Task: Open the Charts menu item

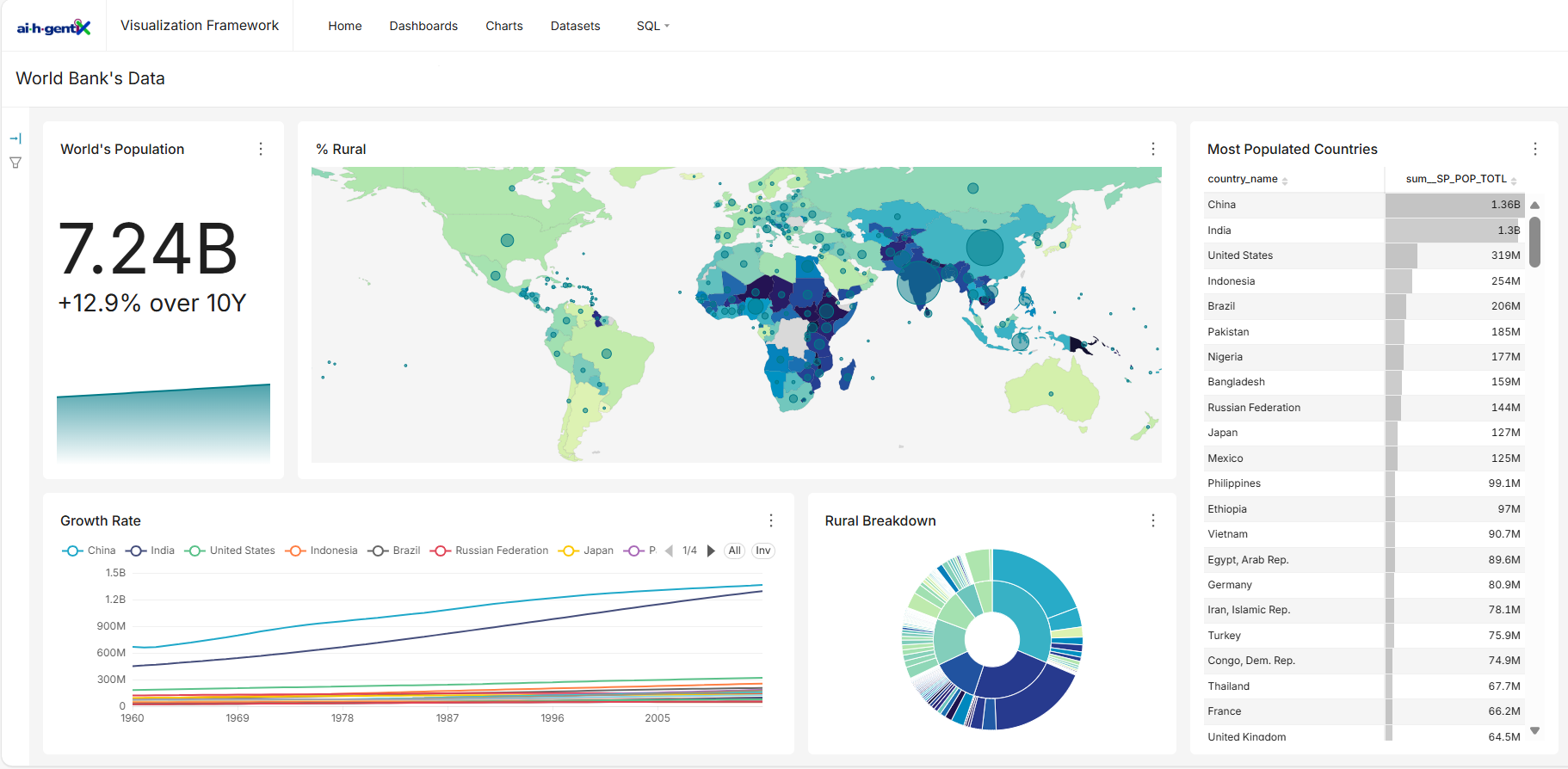Action: [504, 26]
